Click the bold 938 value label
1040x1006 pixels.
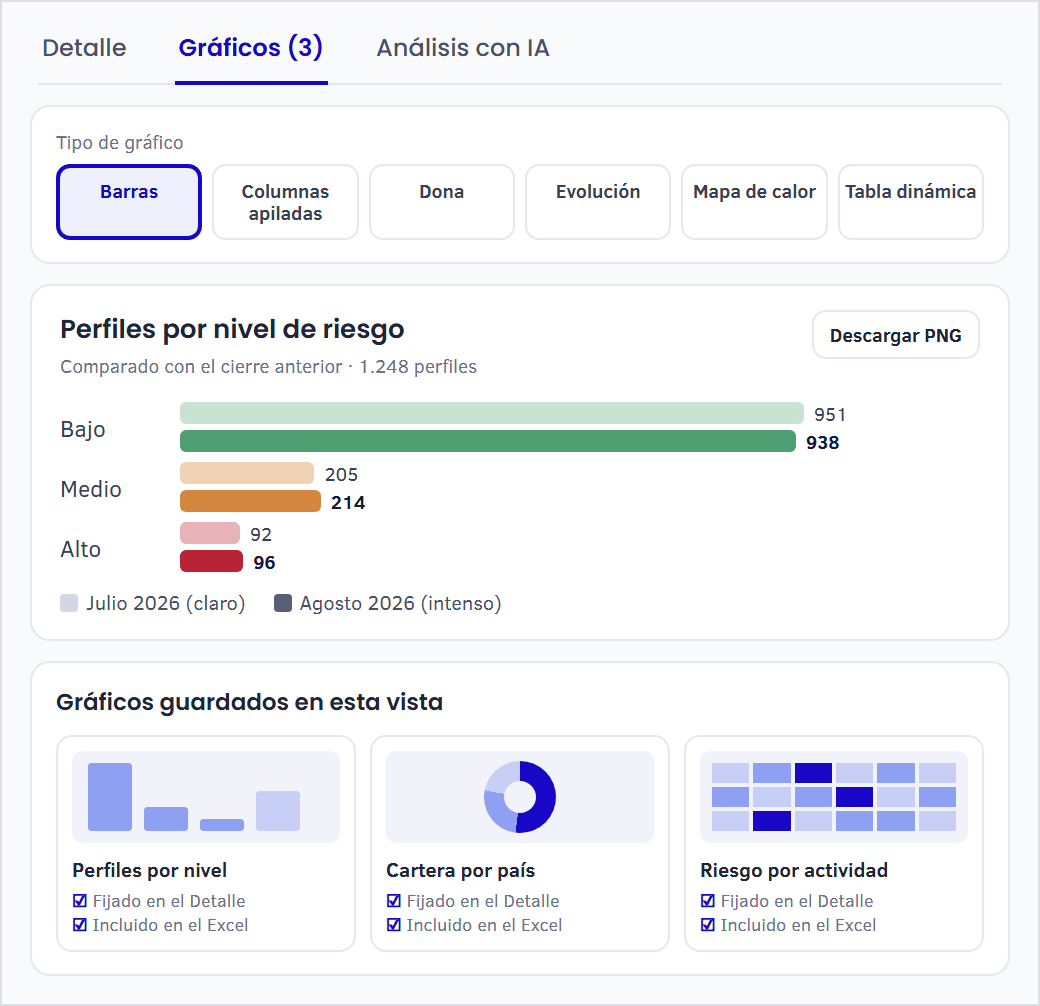click(822, 442)
